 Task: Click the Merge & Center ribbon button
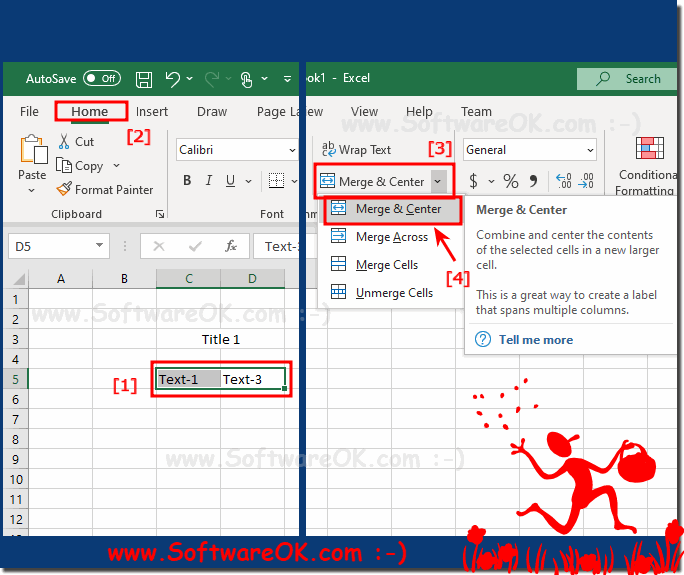[373, 181]
